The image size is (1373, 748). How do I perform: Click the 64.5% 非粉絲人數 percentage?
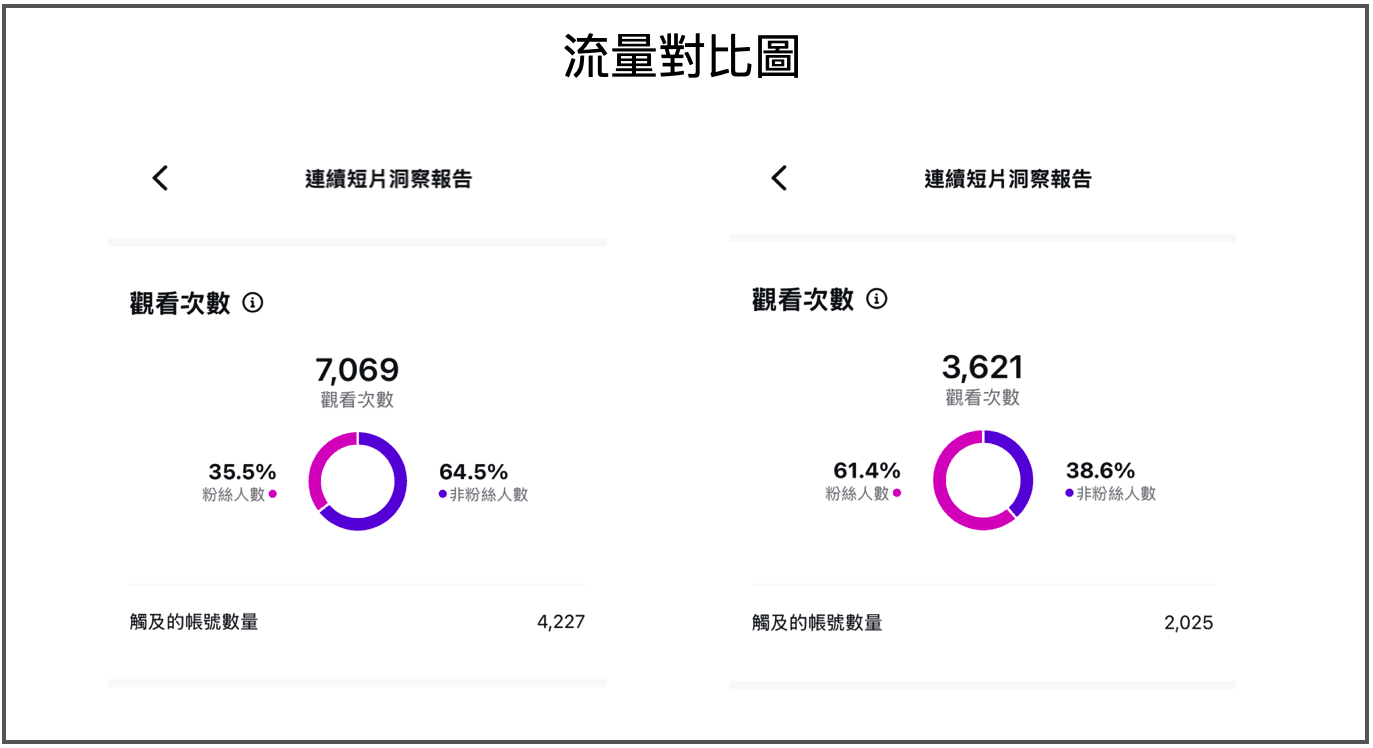473,472
